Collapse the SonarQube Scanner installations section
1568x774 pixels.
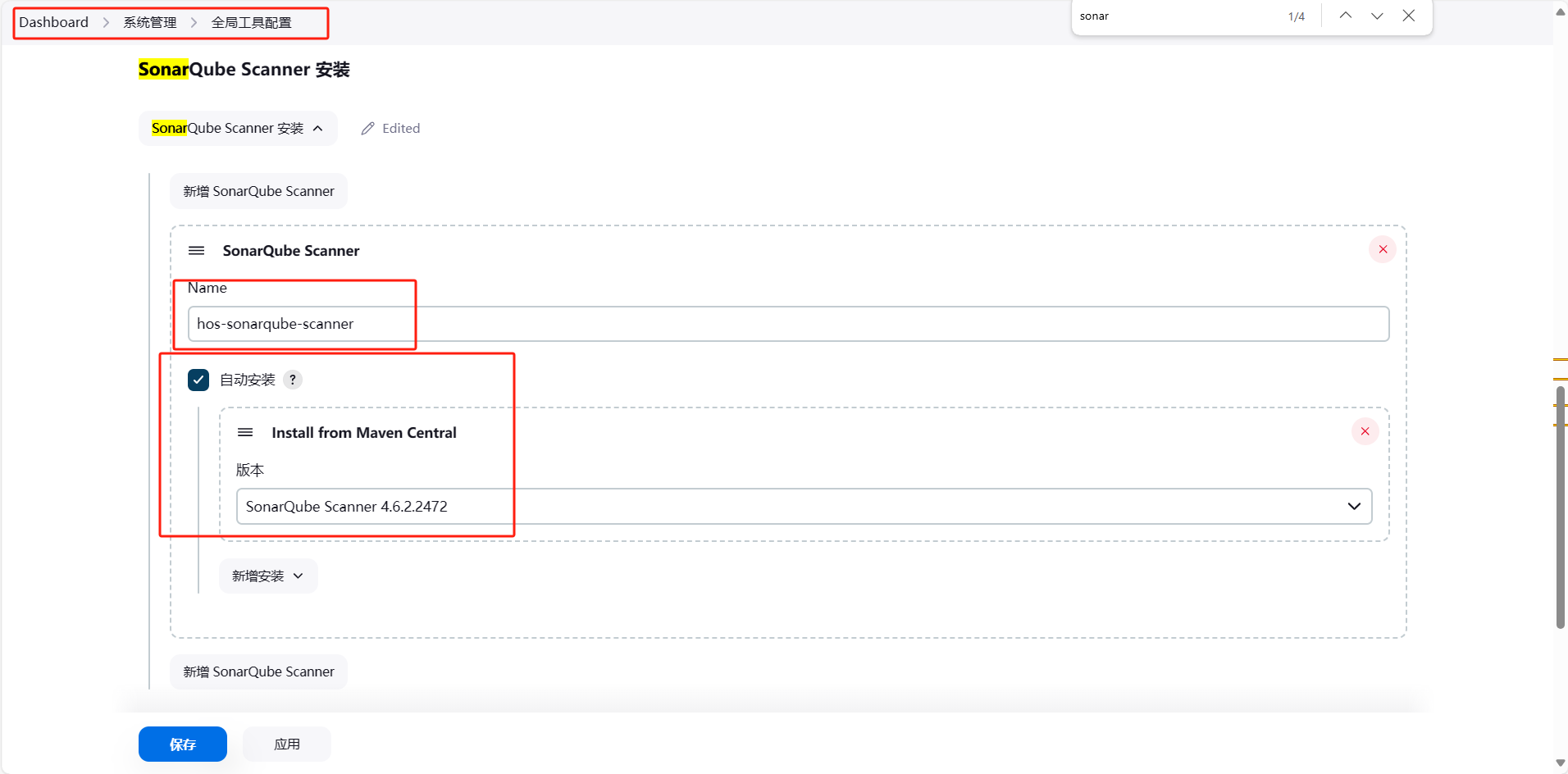point(238,129)
